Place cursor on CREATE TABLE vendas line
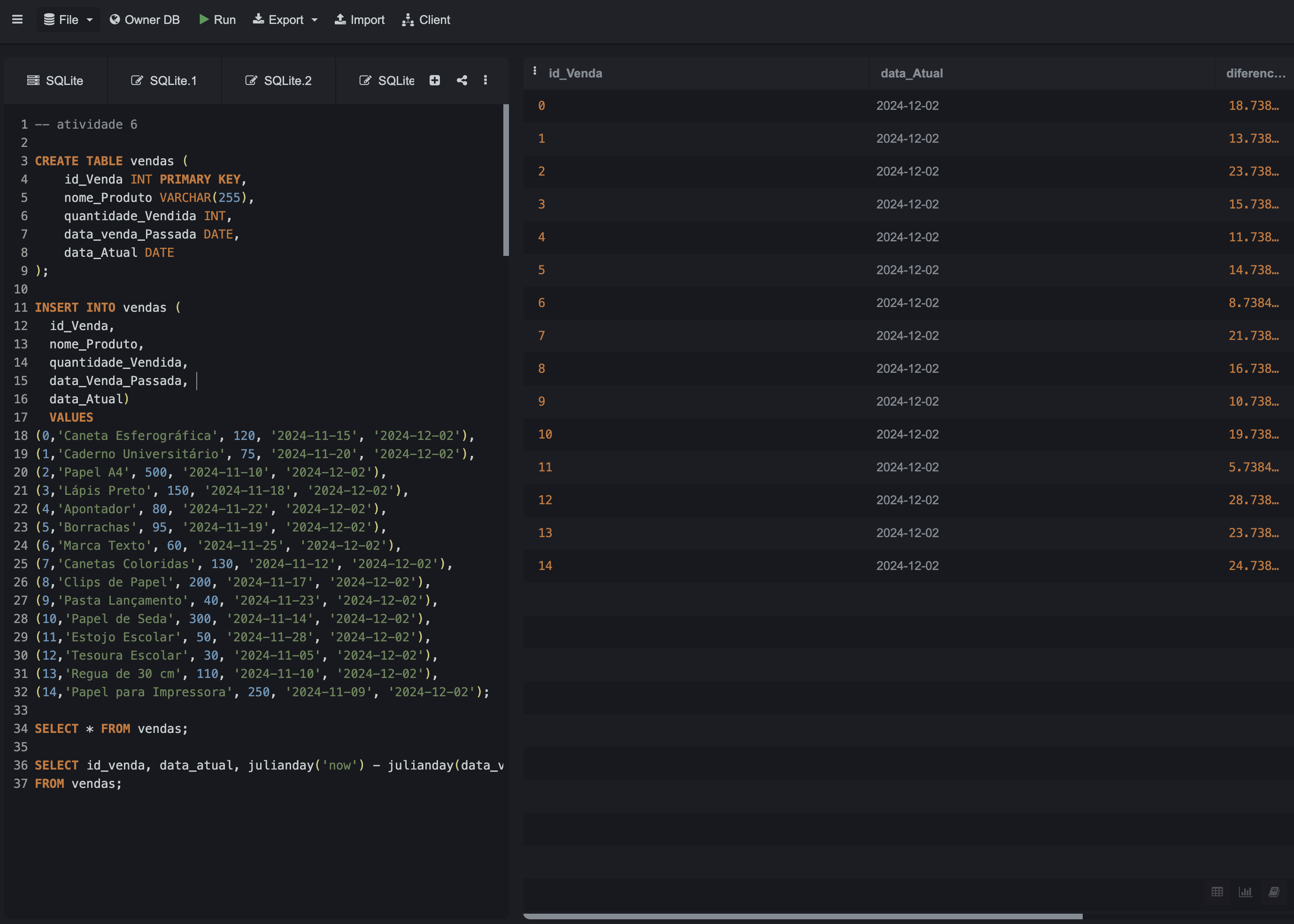1294x924 pixels. coord(112,161)
